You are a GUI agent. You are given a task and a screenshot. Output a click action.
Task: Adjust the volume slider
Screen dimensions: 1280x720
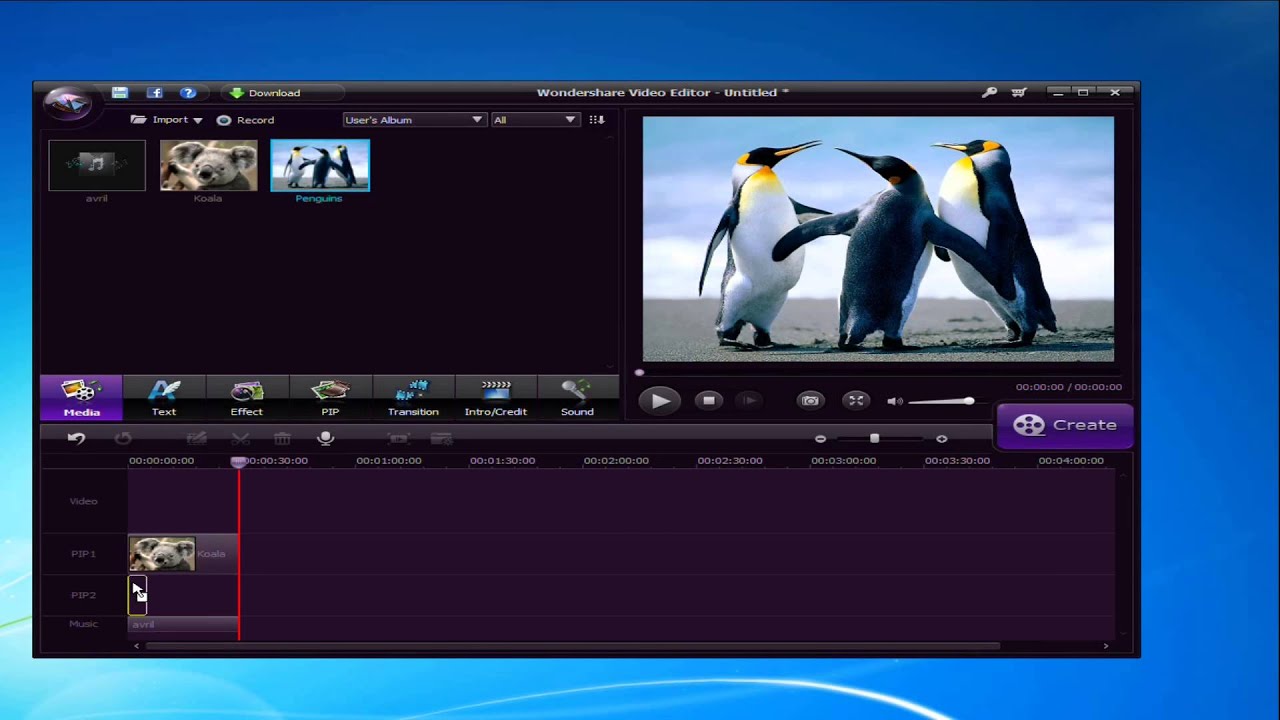click(x=941, y=401)
